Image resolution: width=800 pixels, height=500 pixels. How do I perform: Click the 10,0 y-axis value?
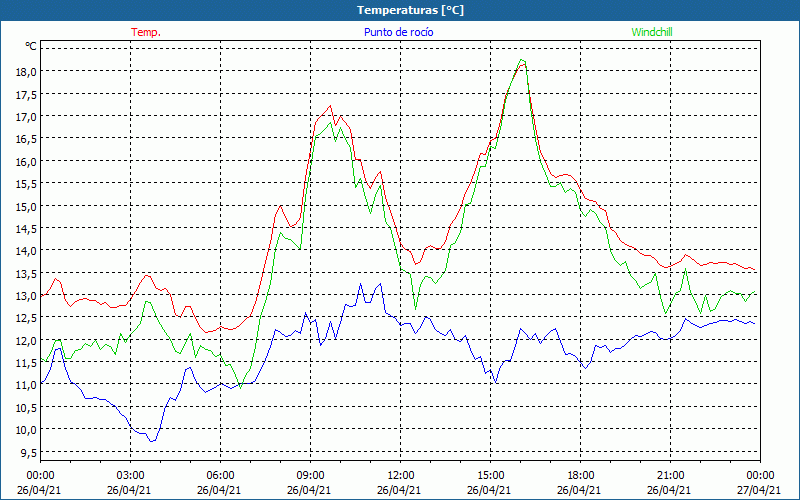point(27,430)
